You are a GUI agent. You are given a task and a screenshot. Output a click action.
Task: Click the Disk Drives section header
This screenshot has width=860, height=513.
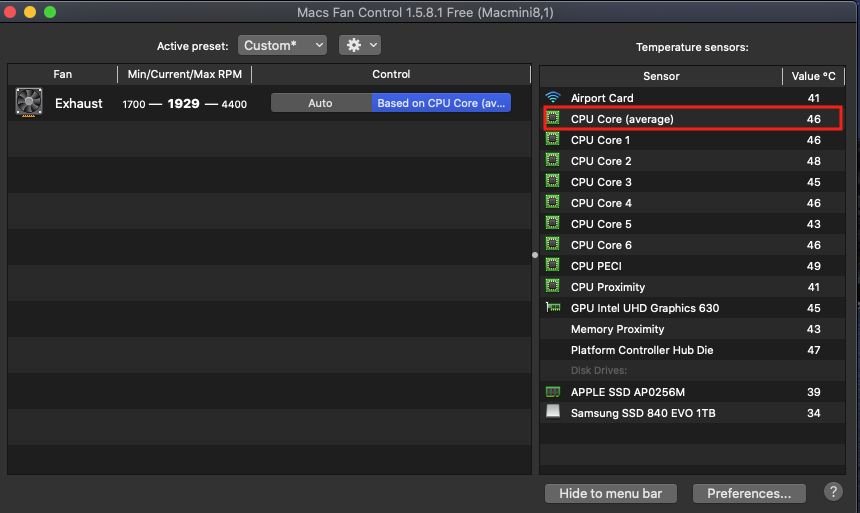(x=598, y=370)
